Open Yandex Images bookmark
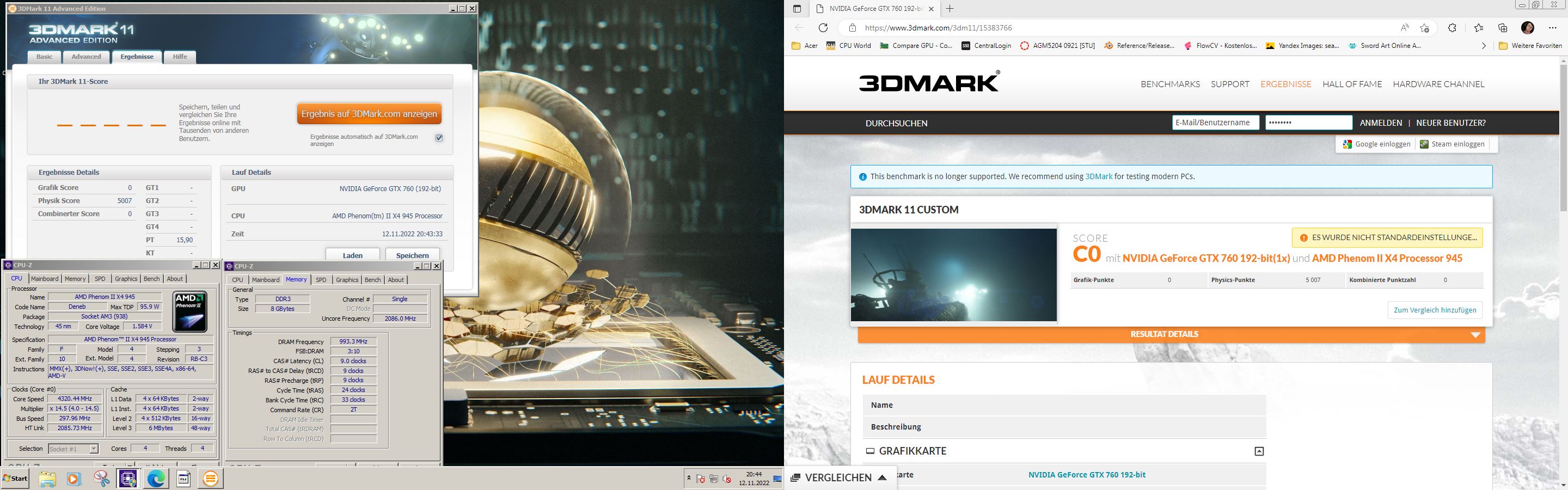1568x490 pixels. click(x=1302, y=46)
